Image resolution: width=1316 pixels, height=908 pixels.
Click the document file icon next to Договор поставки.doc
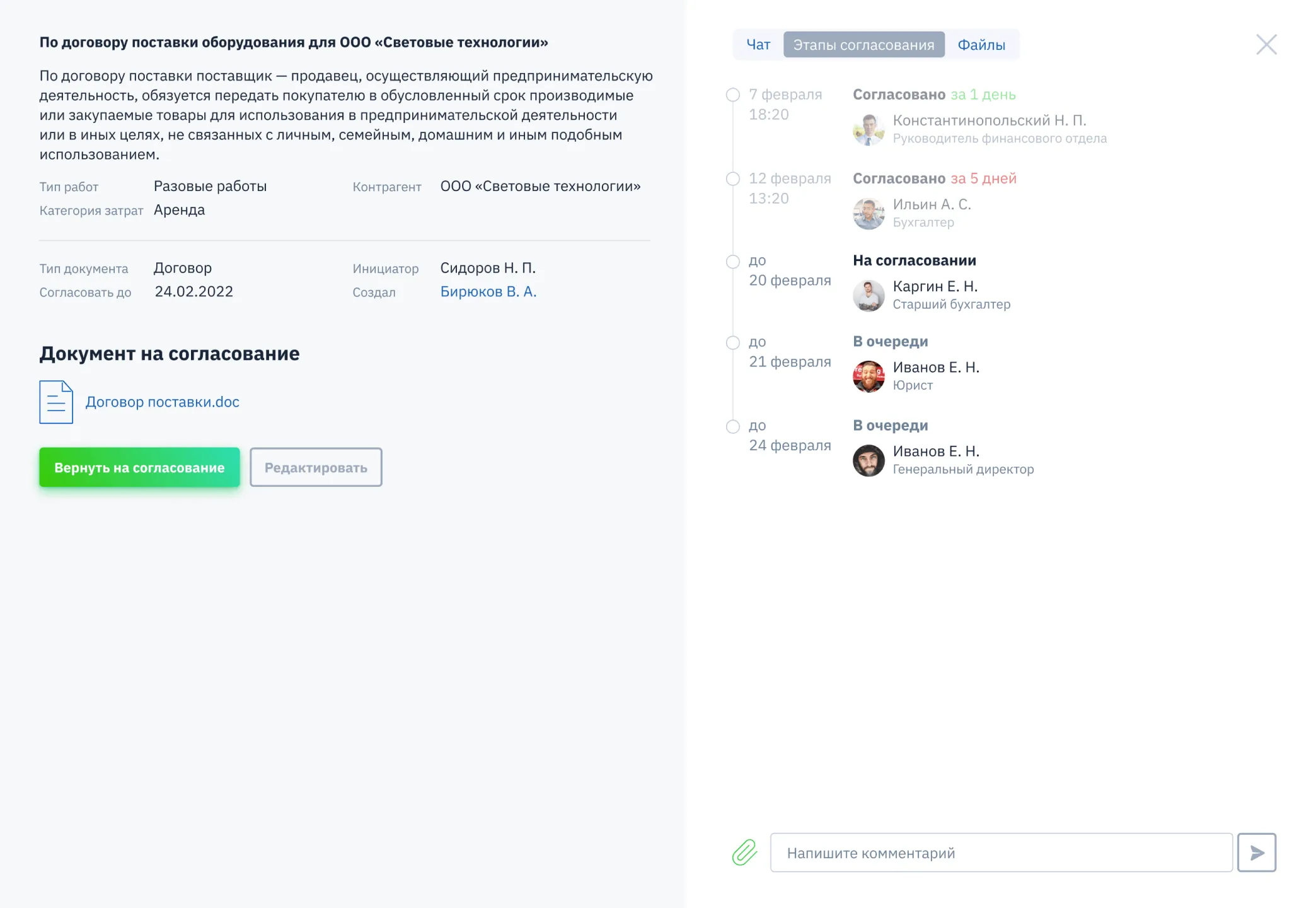pos(55,402)
